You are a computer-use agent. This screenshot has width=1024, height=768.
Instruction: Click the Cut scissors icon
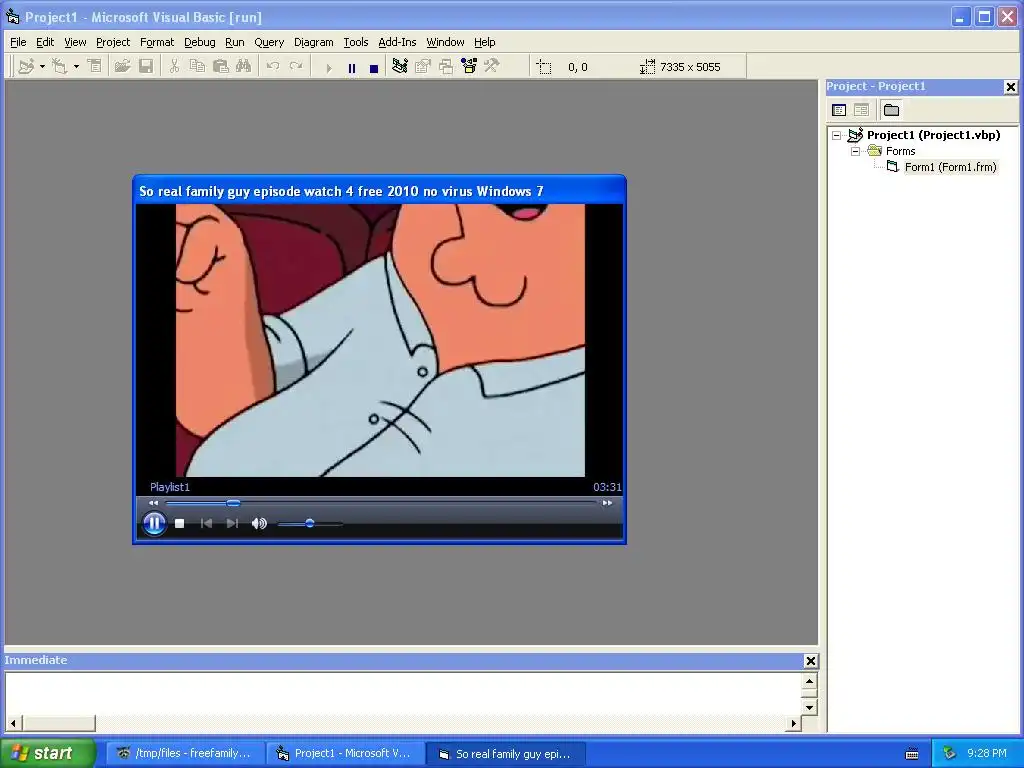click(x=174, y=67)
